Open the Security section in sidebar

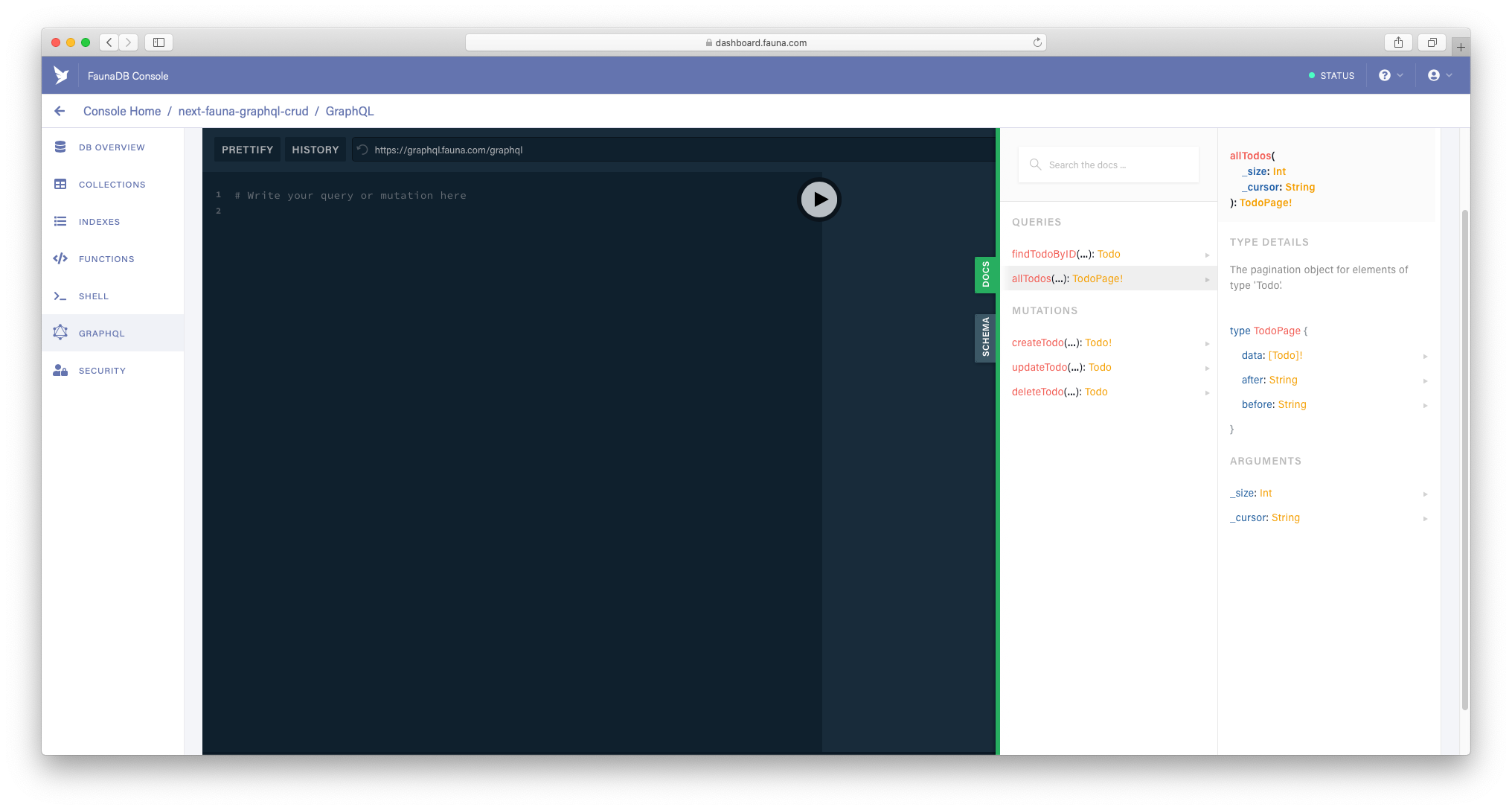point(101,370)
